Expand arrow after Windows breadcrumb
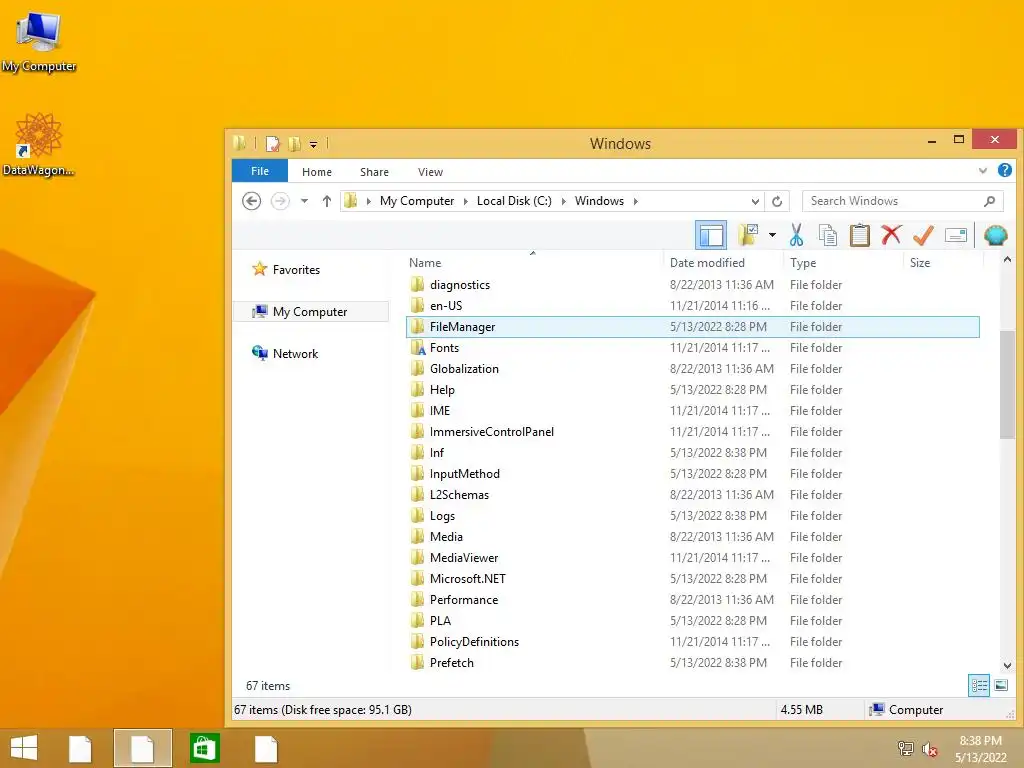 [635, 201]
